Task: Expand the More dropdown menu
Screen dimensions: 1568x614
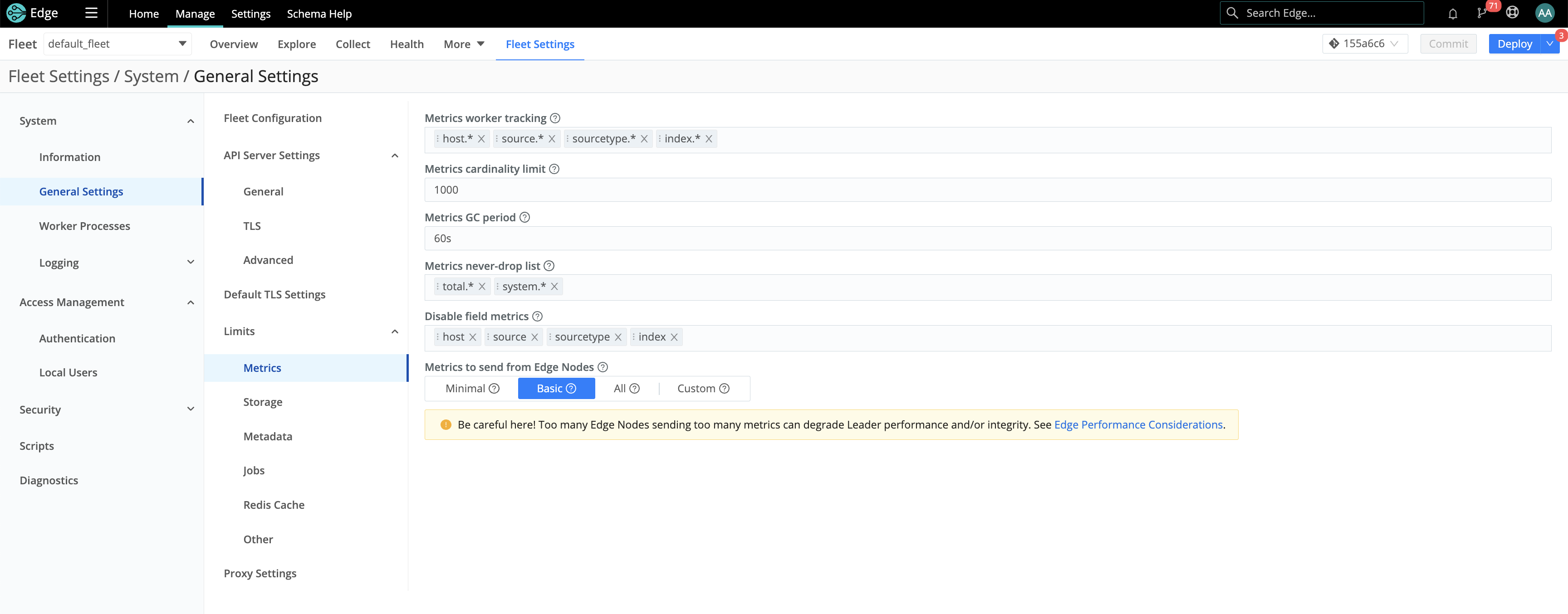Action: [464, 44]
